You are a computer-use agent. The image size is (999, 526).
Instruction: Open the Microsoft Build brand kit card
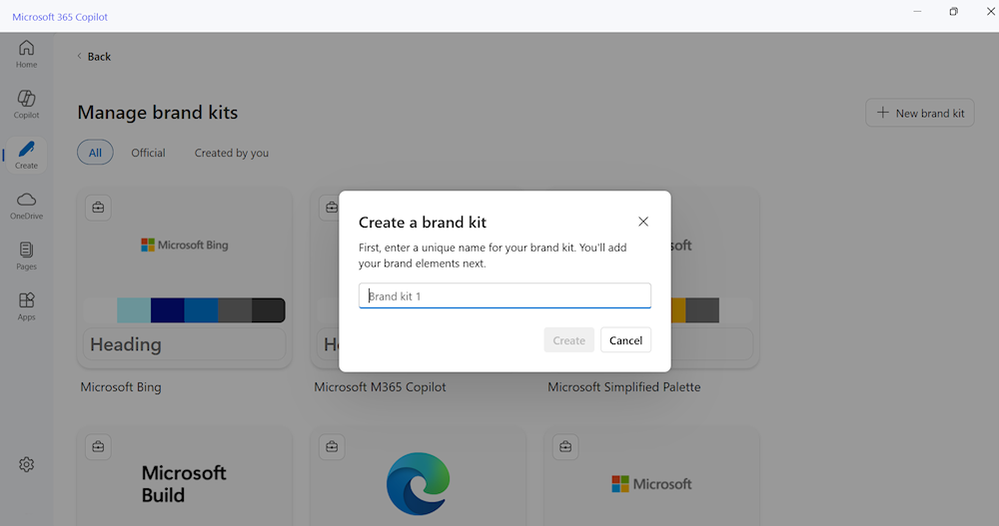(184, 476)
